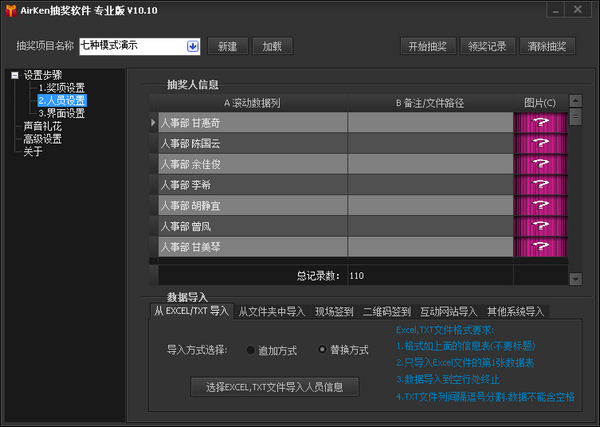Click the 开始抽奖 button
Image resolution: width=600 pixels, height=427 pixels.
tap(428, 46)
